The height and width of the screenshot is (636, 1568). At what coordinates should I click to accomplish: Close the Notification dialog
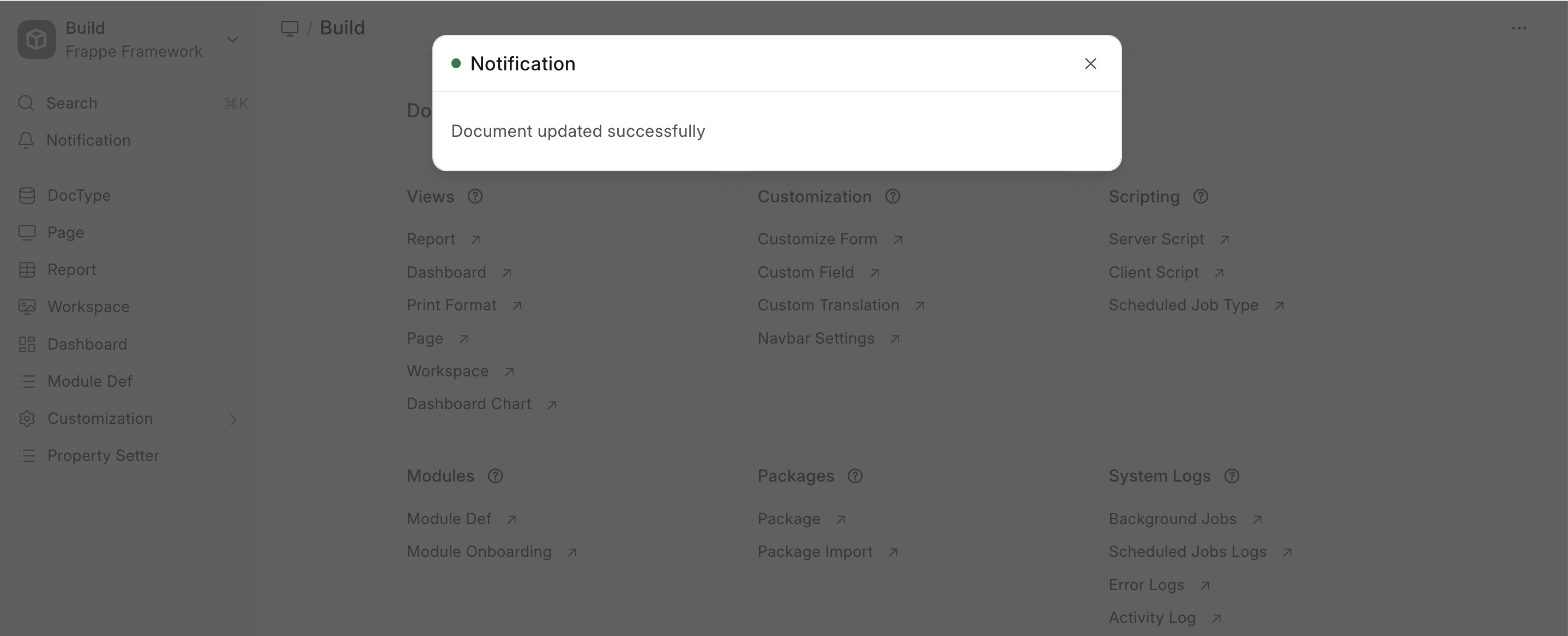tap(1090, 63)
